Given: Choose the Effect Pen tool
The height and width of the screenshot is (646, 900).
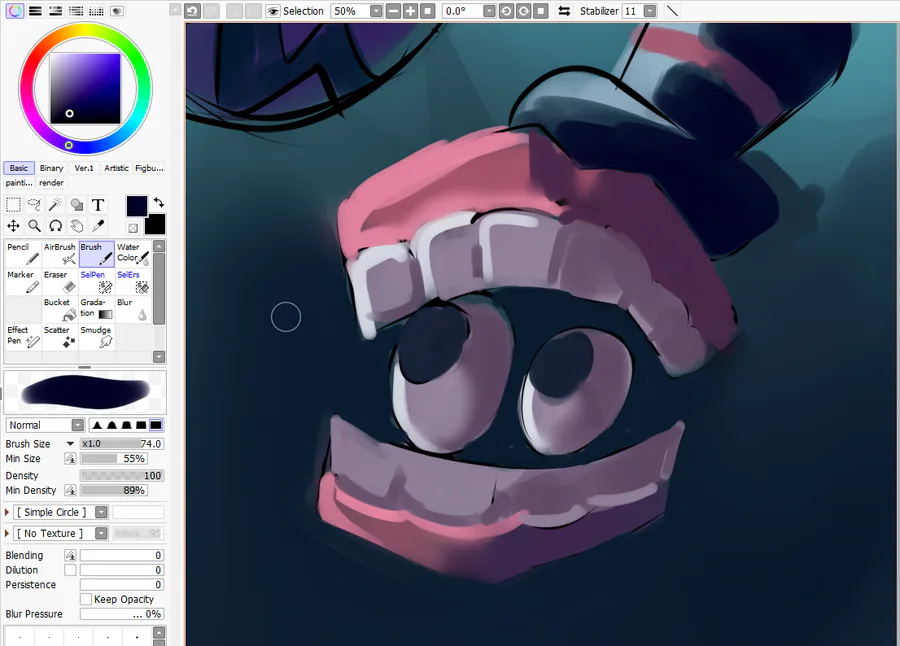Looking at the screenshot, I should tap(23, 336).
